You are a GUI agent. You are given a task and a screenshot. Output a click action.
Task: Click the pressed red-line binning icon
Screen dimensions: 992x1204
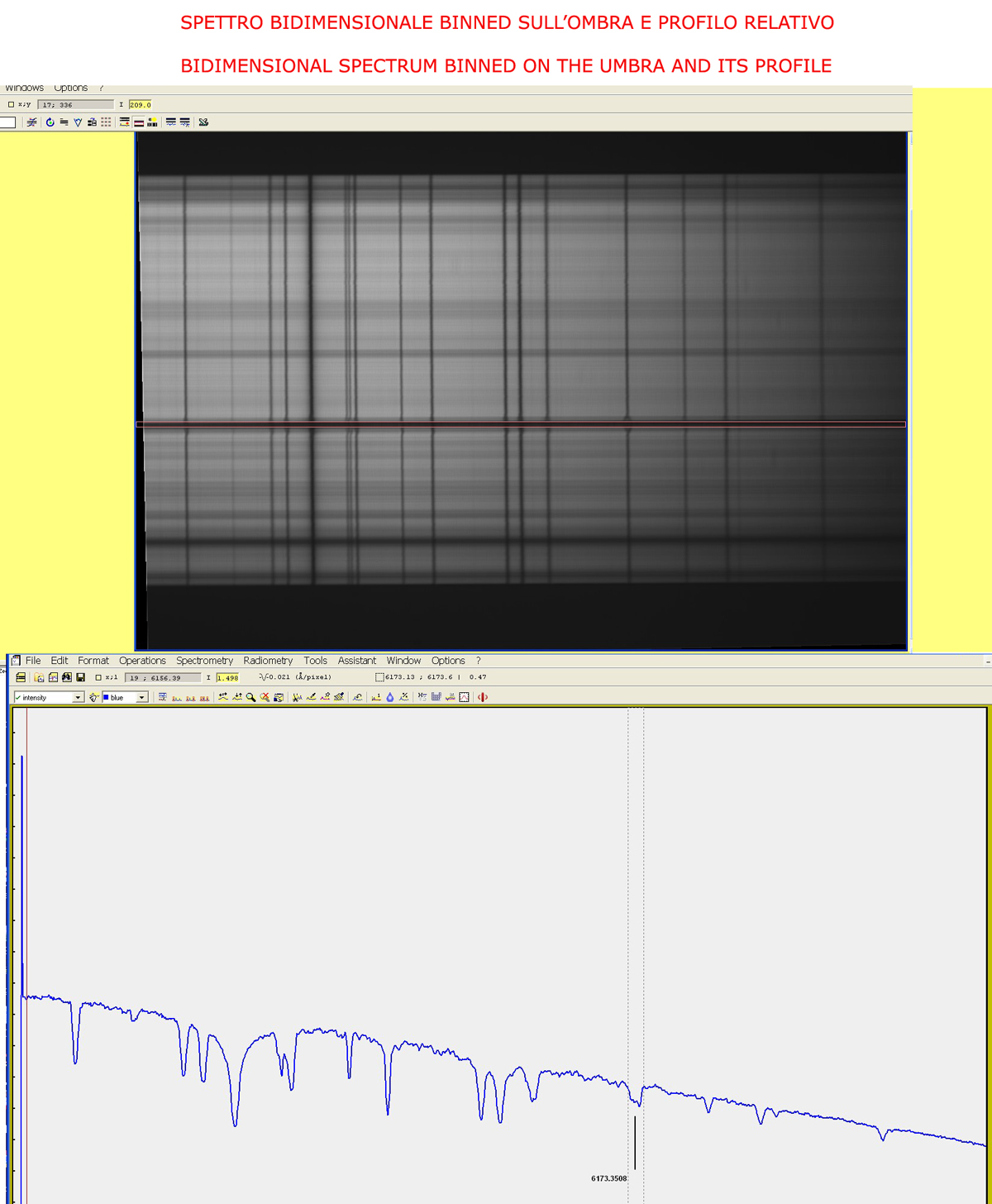click(x=139, y=122)
